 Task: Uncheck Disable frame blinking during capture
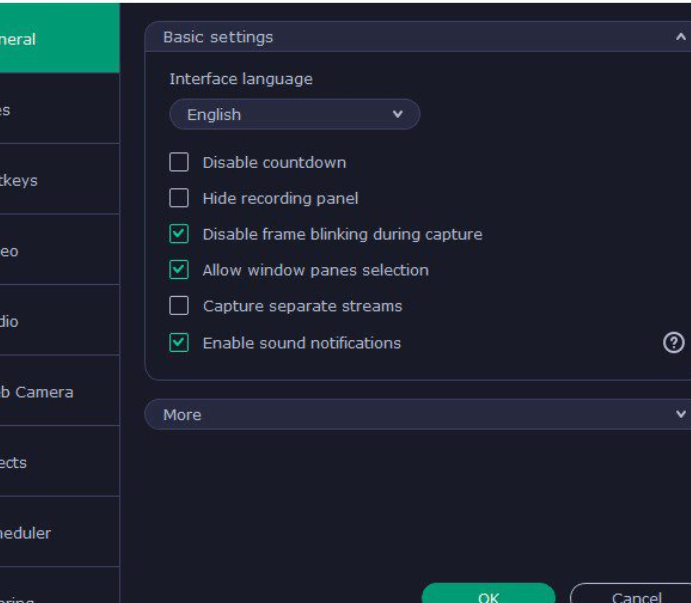[179, 234]
